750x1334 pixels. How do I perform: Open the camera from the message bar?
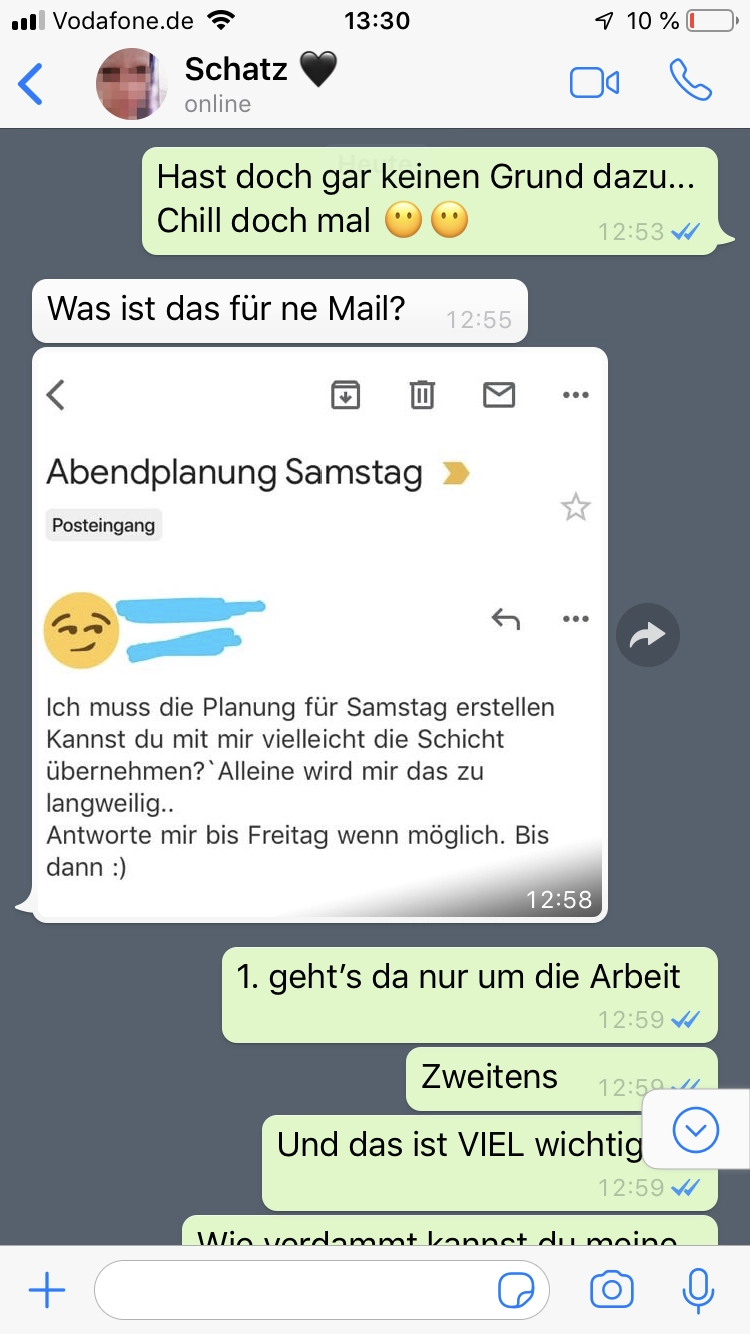coord(612,1290)
